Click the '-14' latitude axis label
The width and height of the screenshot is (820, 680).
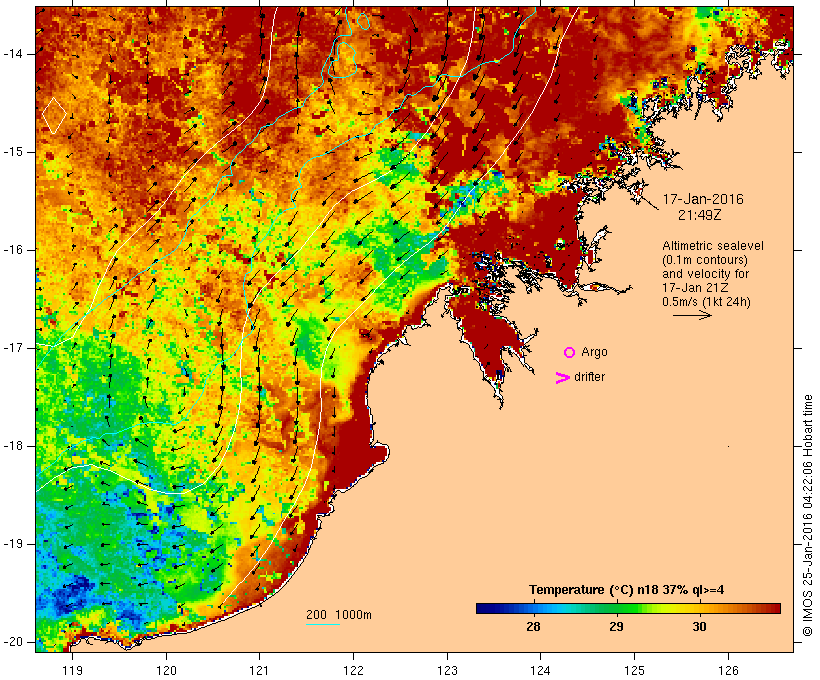click(12, 54)
